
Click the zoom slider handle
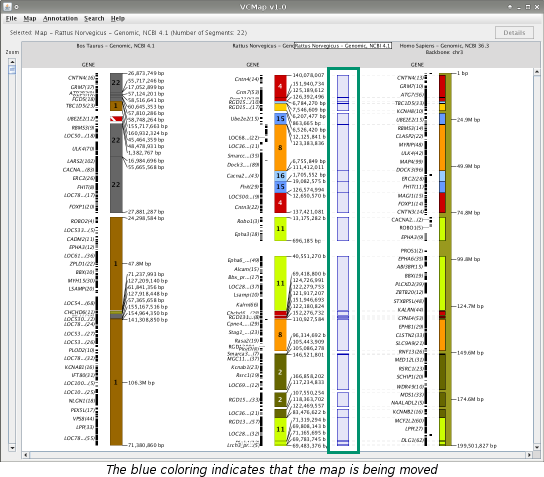click(12, 70)
